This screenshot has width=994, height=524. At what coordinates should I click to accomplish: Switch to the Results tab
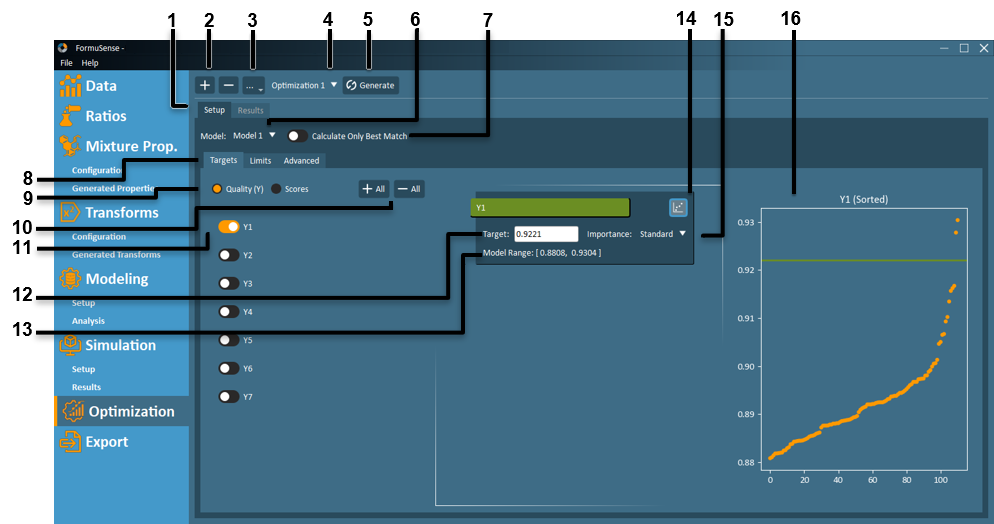click(250, 110)
